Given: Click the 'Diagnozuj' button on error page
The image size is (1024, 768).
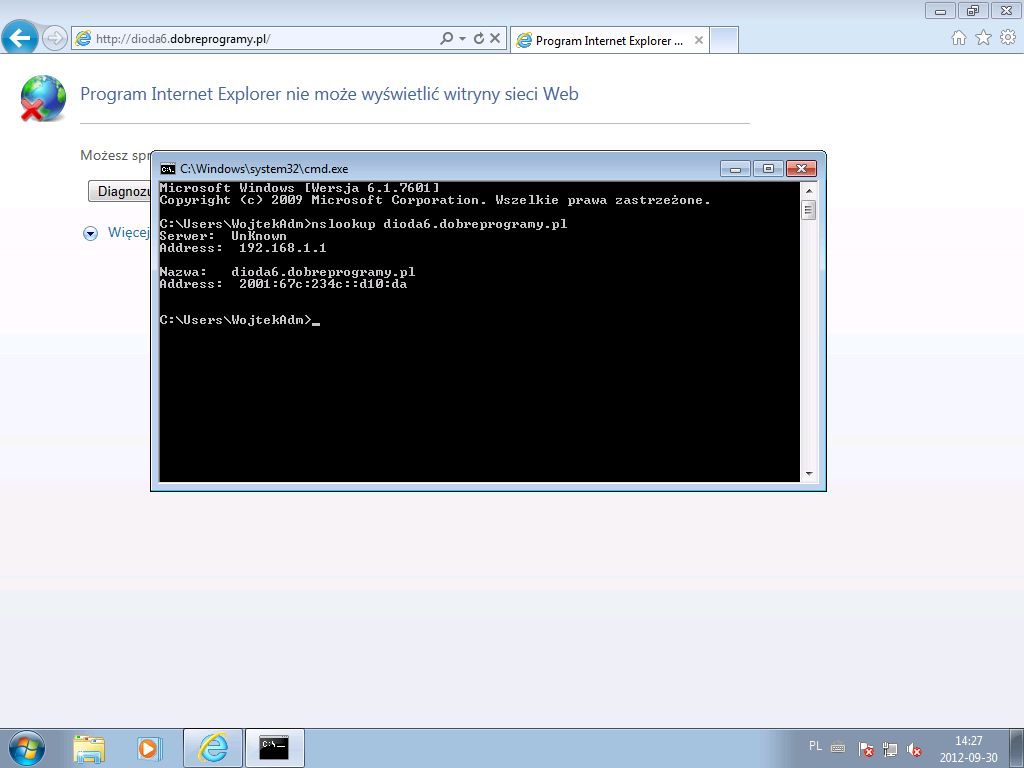Looking at the screenshot, I should tap(120, 191).
